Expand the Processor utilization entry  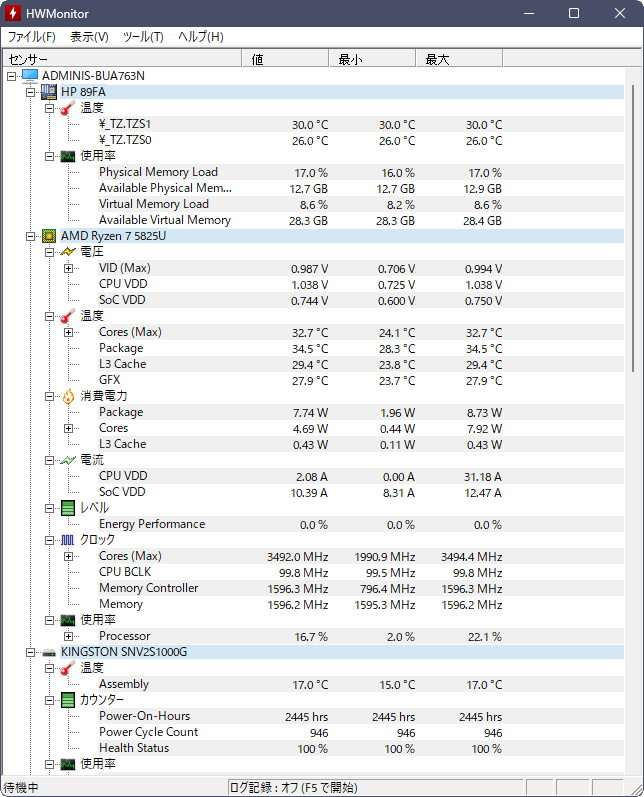(69, 636)
